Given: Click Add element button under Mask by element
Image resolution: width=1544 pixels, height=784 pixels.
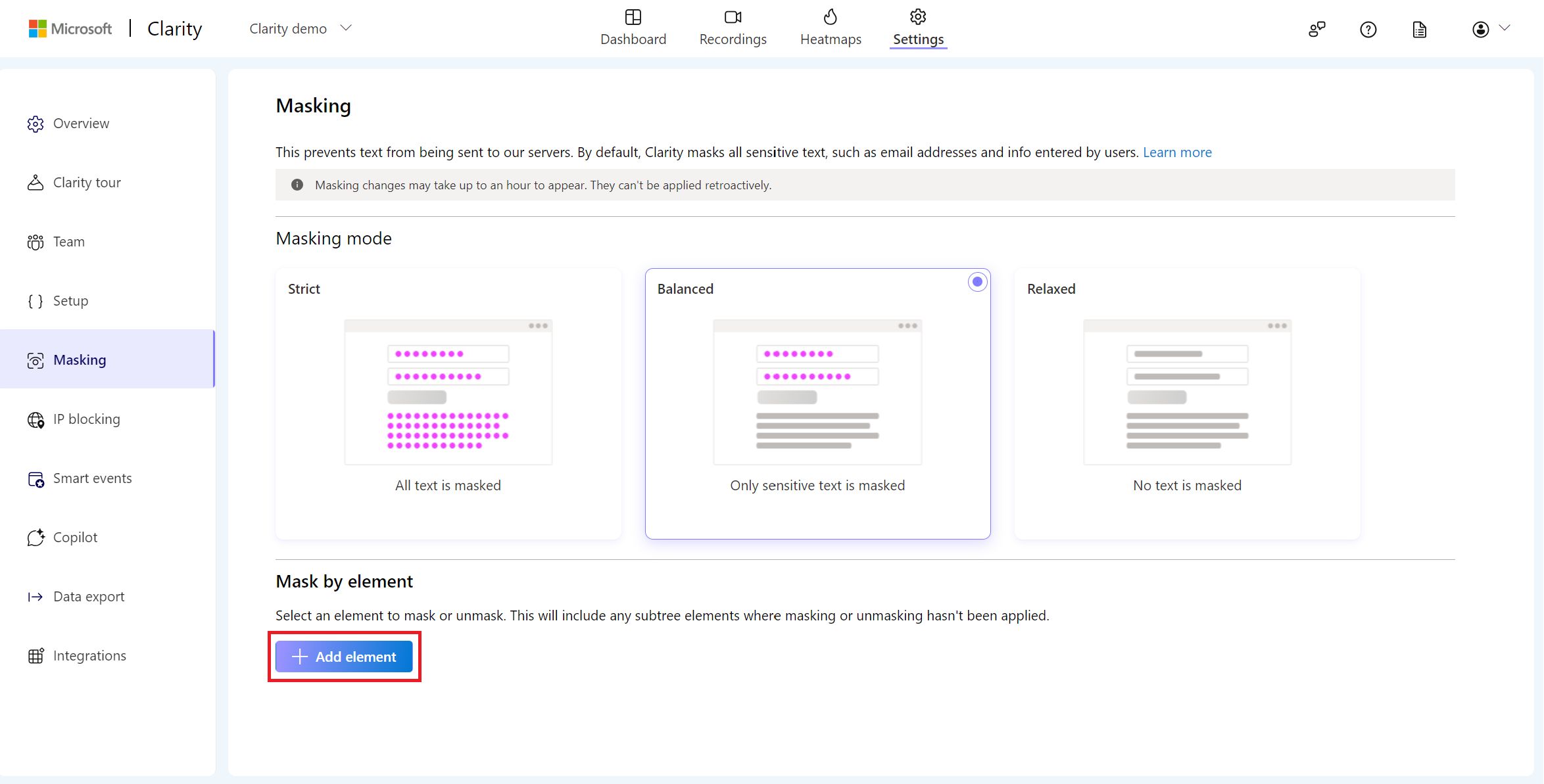Looking at the screenshot, I should click(344, 657).
